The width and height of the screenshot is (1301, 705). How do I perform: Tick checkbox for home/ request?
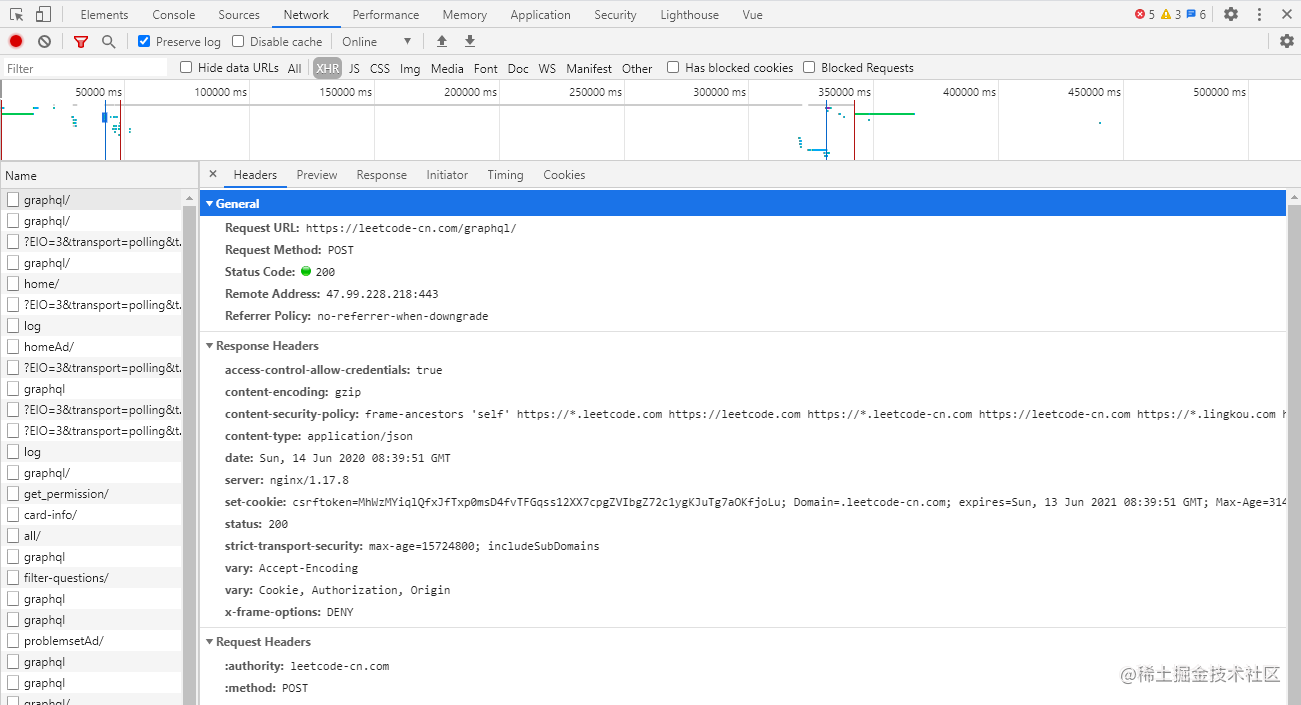pos(13,283)
